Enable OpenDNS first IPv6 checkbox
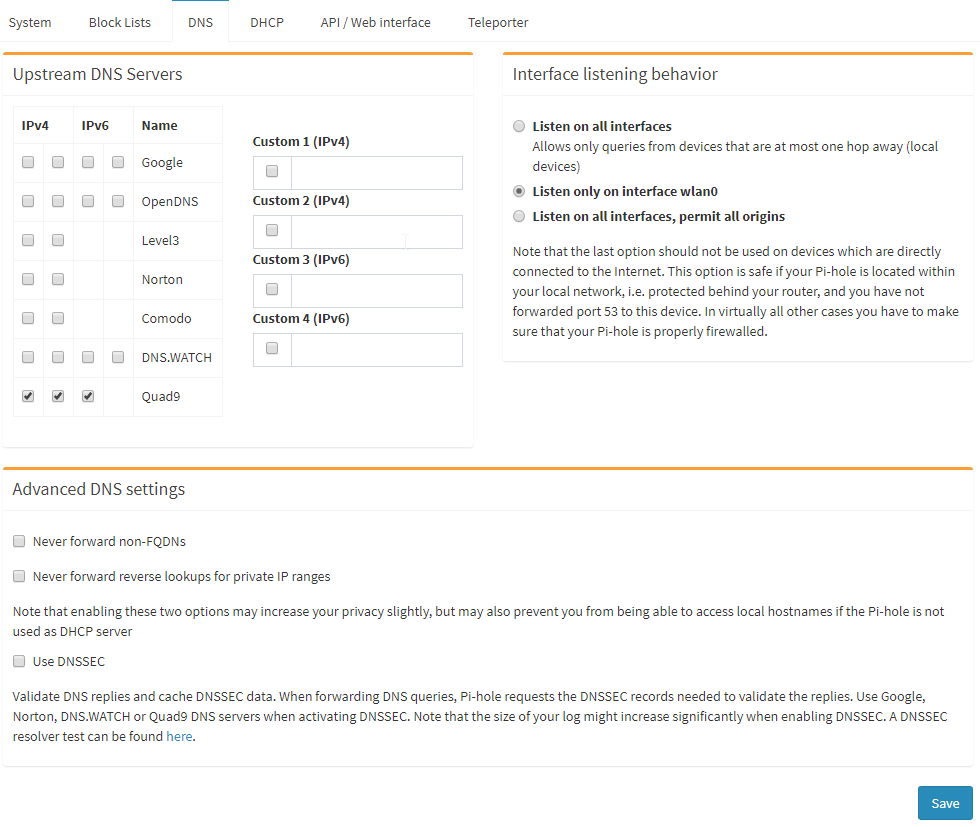 point(88,201)
